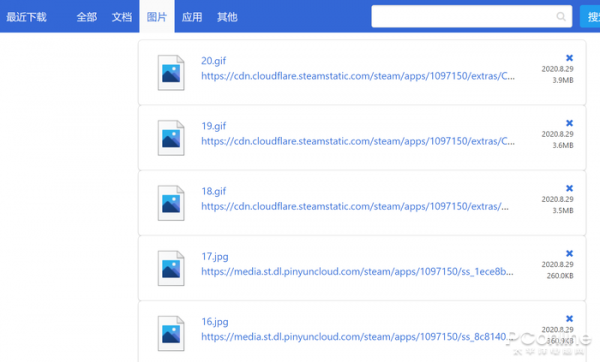Remove 20.gif with its X icon
The width and height of the screenshot is (600, 362).
[569, 58]
